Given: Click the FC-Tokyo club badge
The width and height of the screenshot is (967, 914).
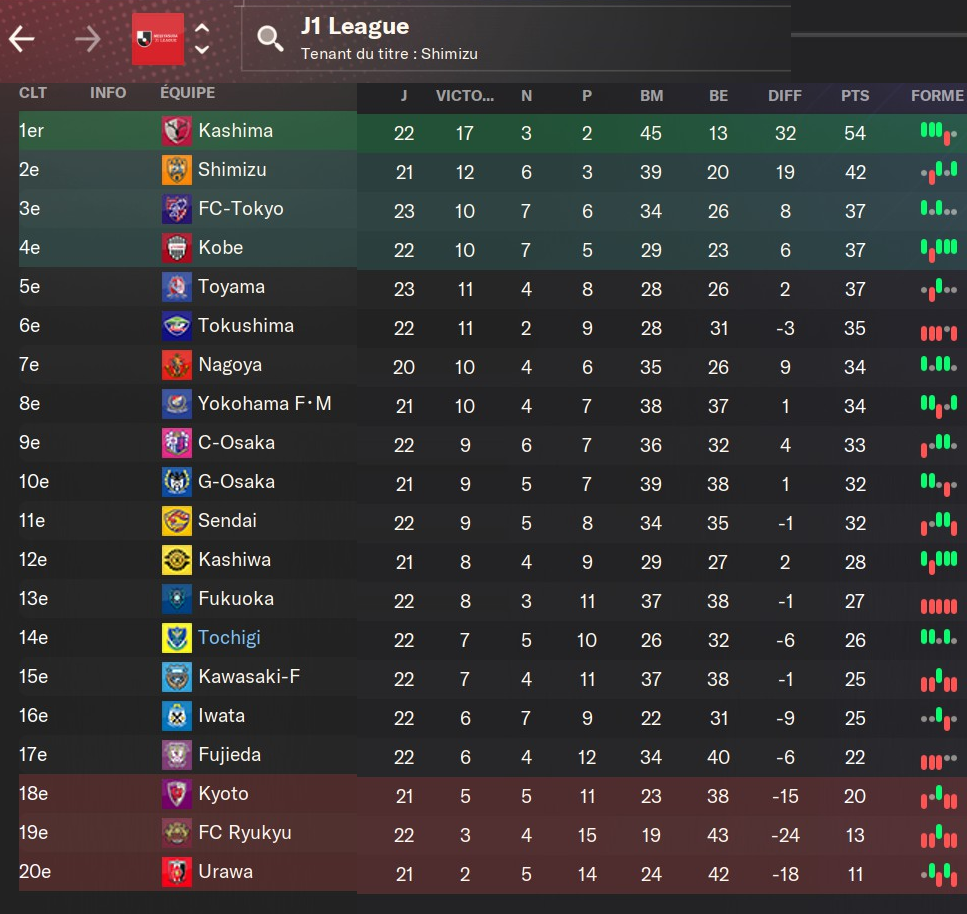Looking at the screenshot, I should pos(176,210).
